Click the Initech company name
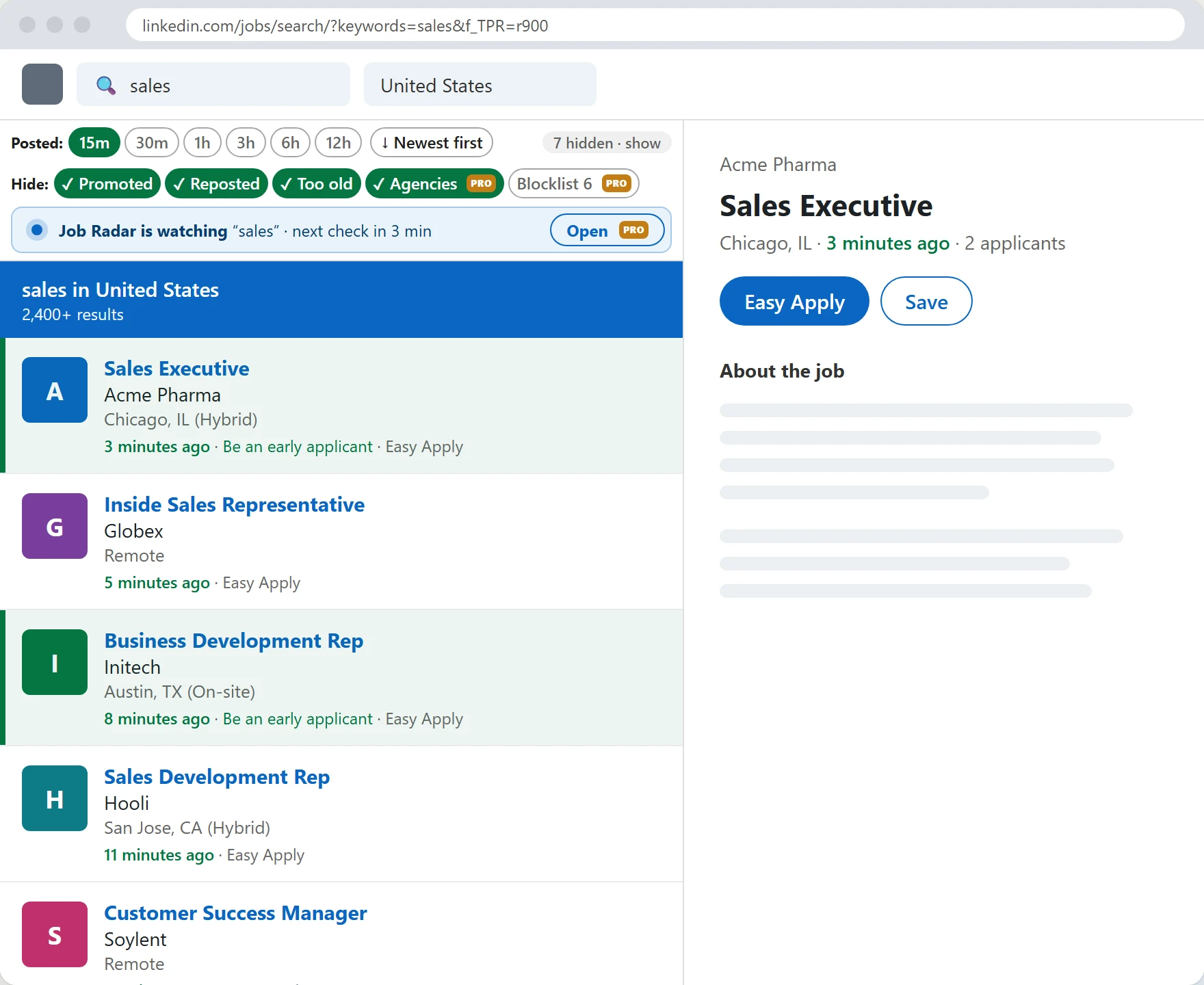Image resolution: width=1204 pixels, height=985 pixels. pos(133,667)
